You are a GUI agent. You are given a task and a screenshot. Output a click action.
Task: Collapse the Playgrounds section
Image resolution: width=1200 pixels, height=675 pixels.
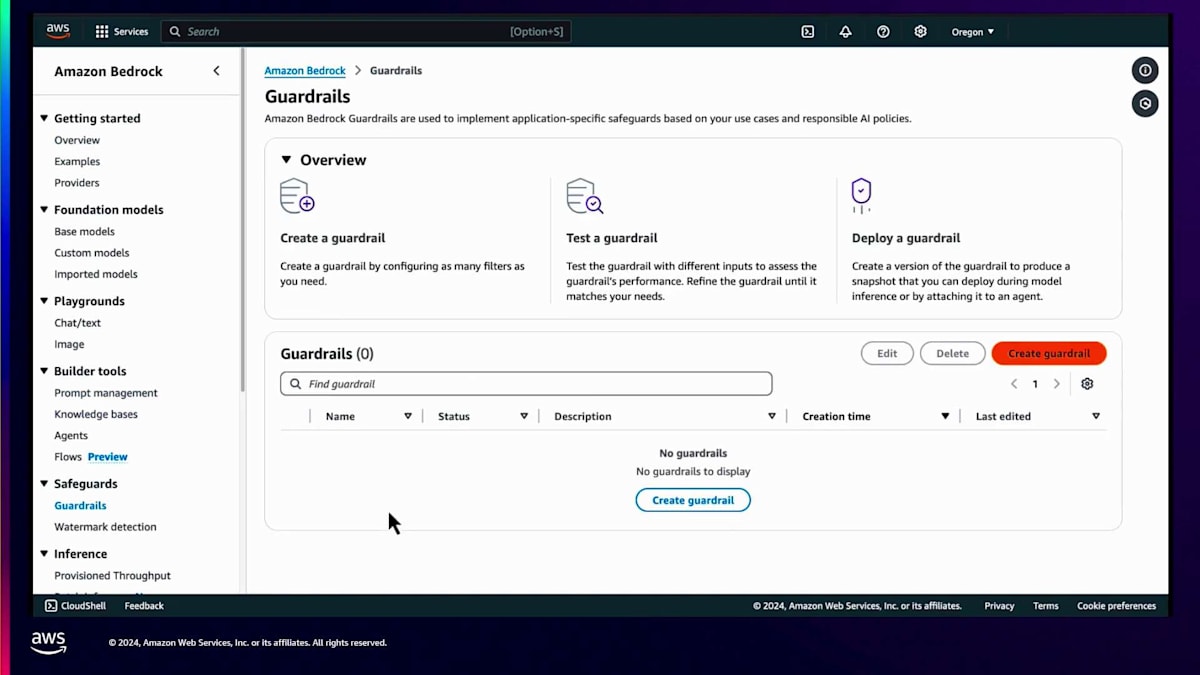(44, 301)
